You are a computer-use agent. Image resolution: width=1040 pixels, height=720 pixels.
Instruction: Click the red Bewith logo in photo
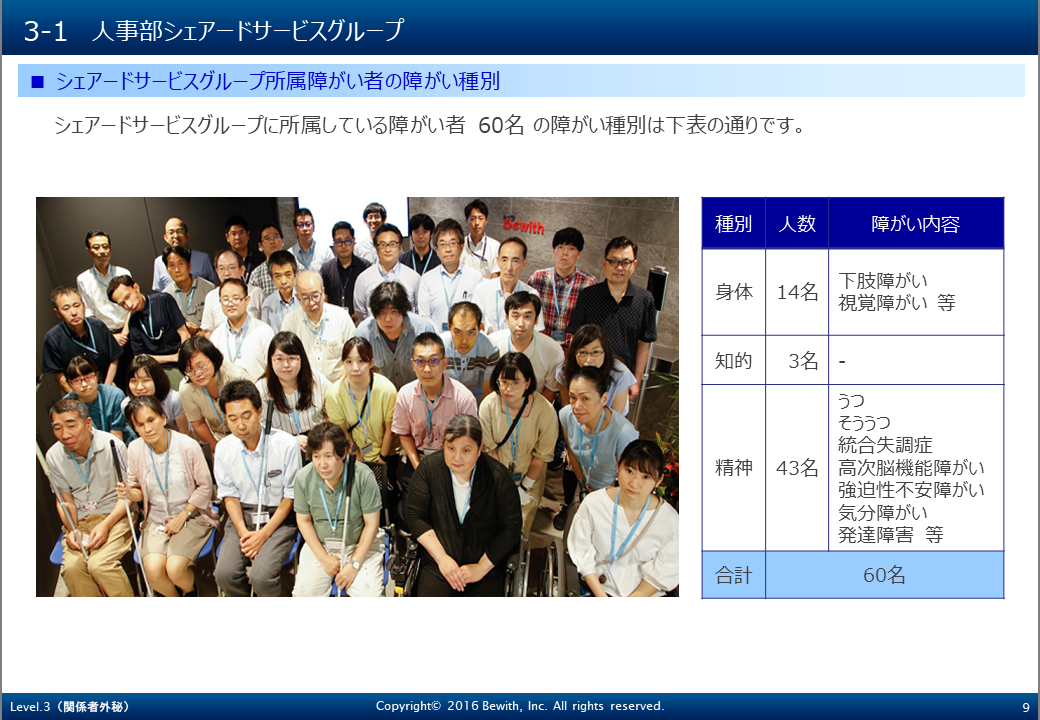(x=523, y=225)
